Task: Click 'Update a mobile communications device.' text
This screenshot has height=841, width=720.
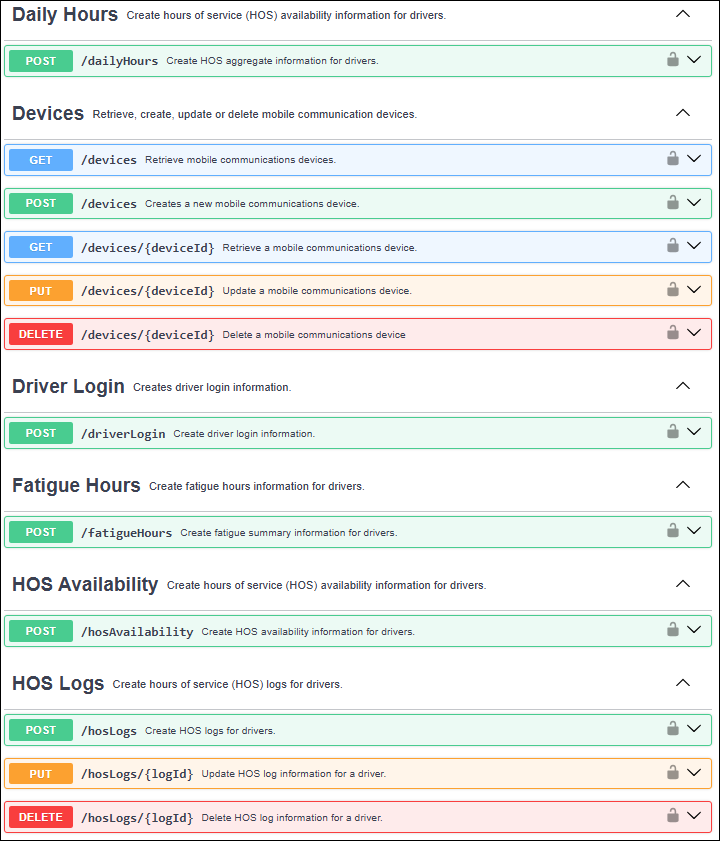Action: coord(317,291)
